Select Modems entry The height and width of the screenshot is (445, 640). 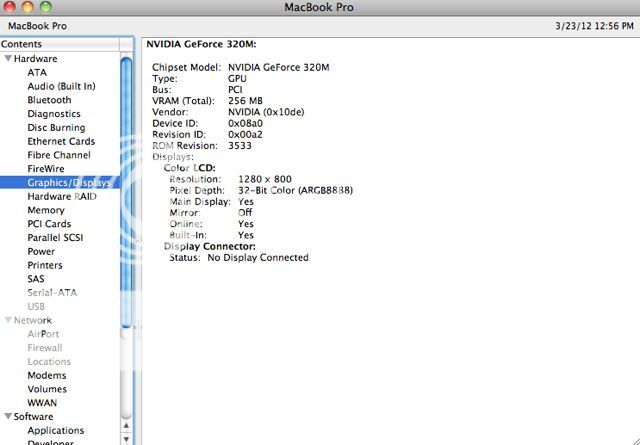coord(47,375)
